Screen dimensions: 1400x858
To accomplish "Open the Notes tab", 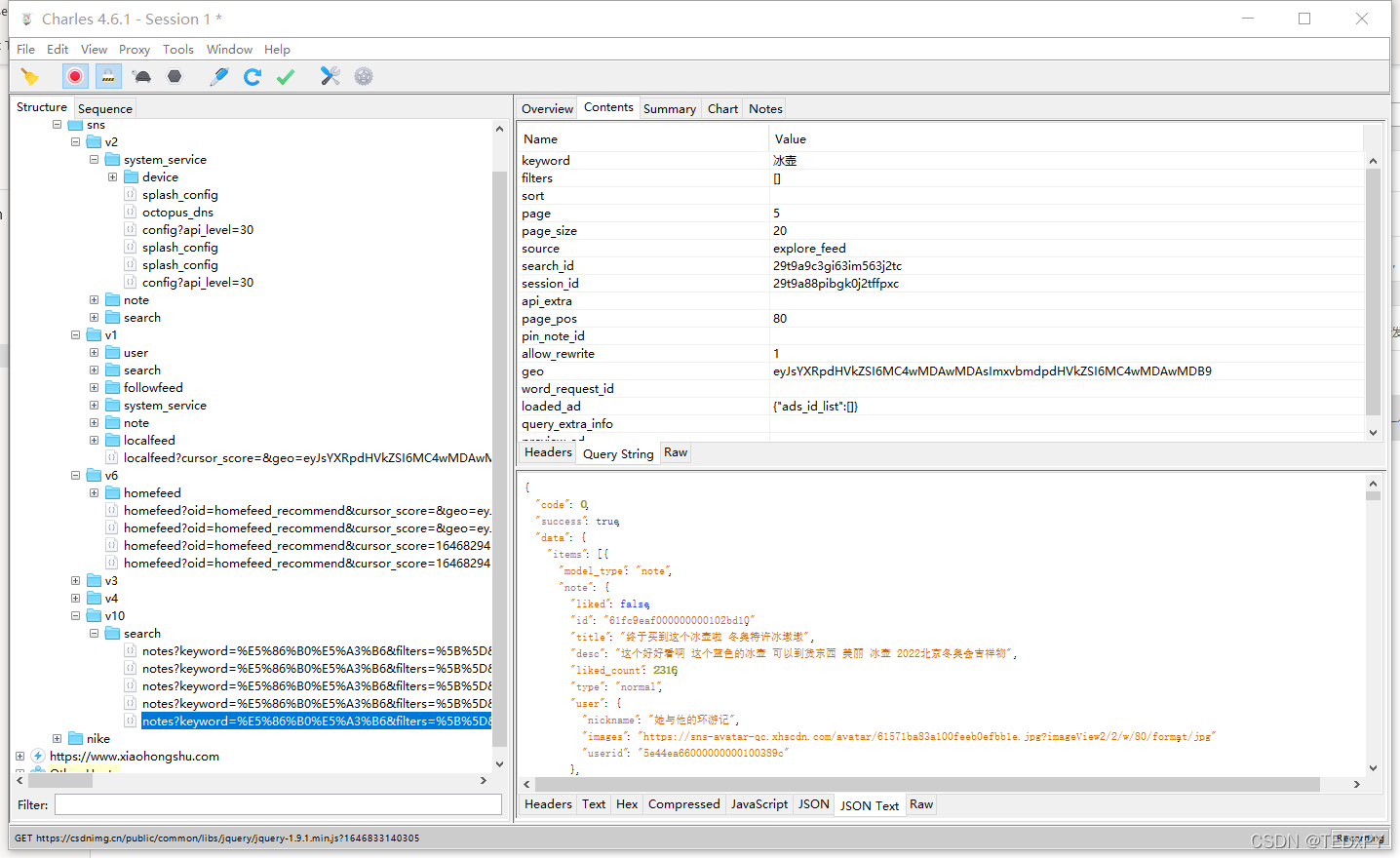I will 765,108.
